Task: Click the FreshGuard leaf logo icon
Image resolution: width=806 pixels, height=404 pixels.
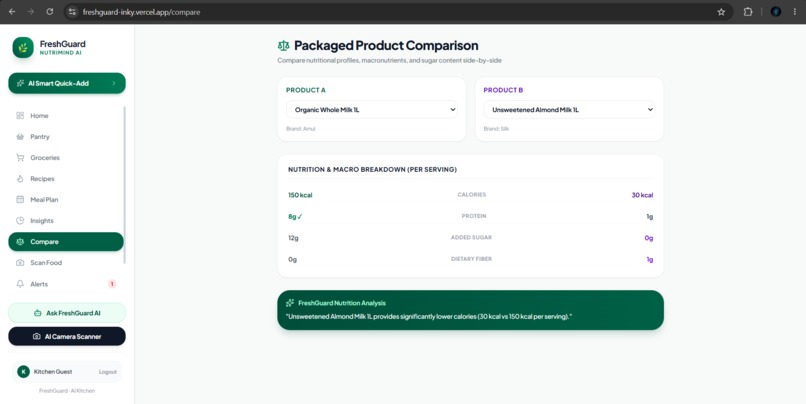Action: [x=23, y=48]
